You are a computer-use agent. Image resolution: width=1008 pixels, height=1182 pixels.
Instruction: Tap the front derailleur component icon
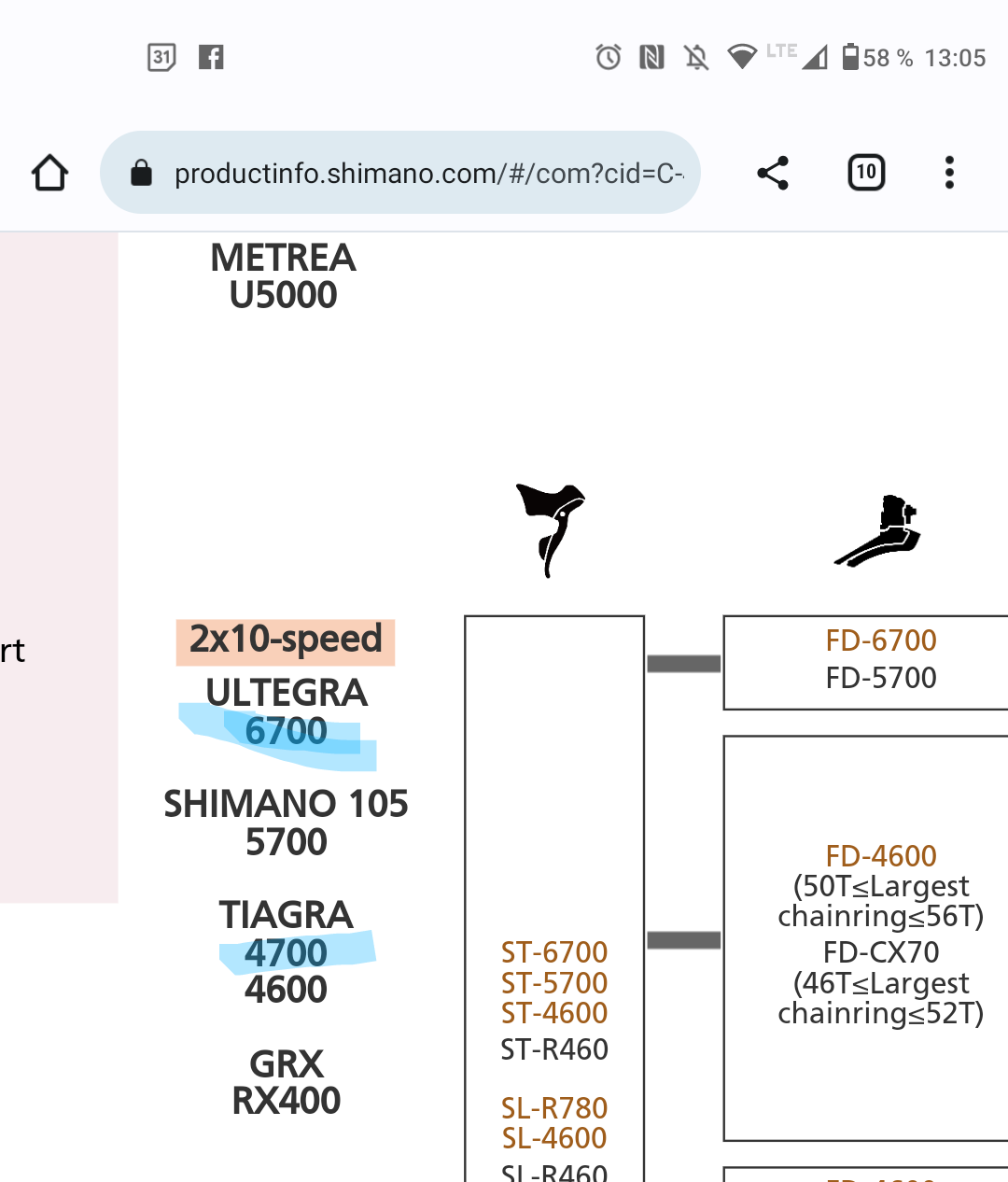pyautogui.click(x=878, y=530)
